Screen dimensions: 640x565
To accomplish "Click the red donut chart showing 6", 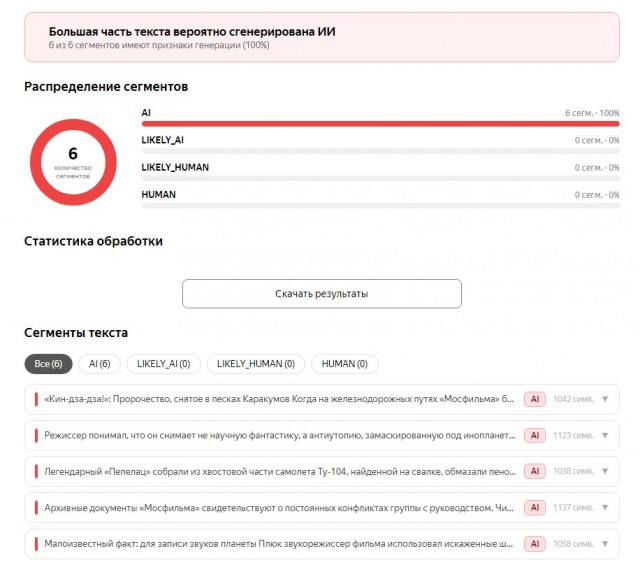I will pos(73,162).
